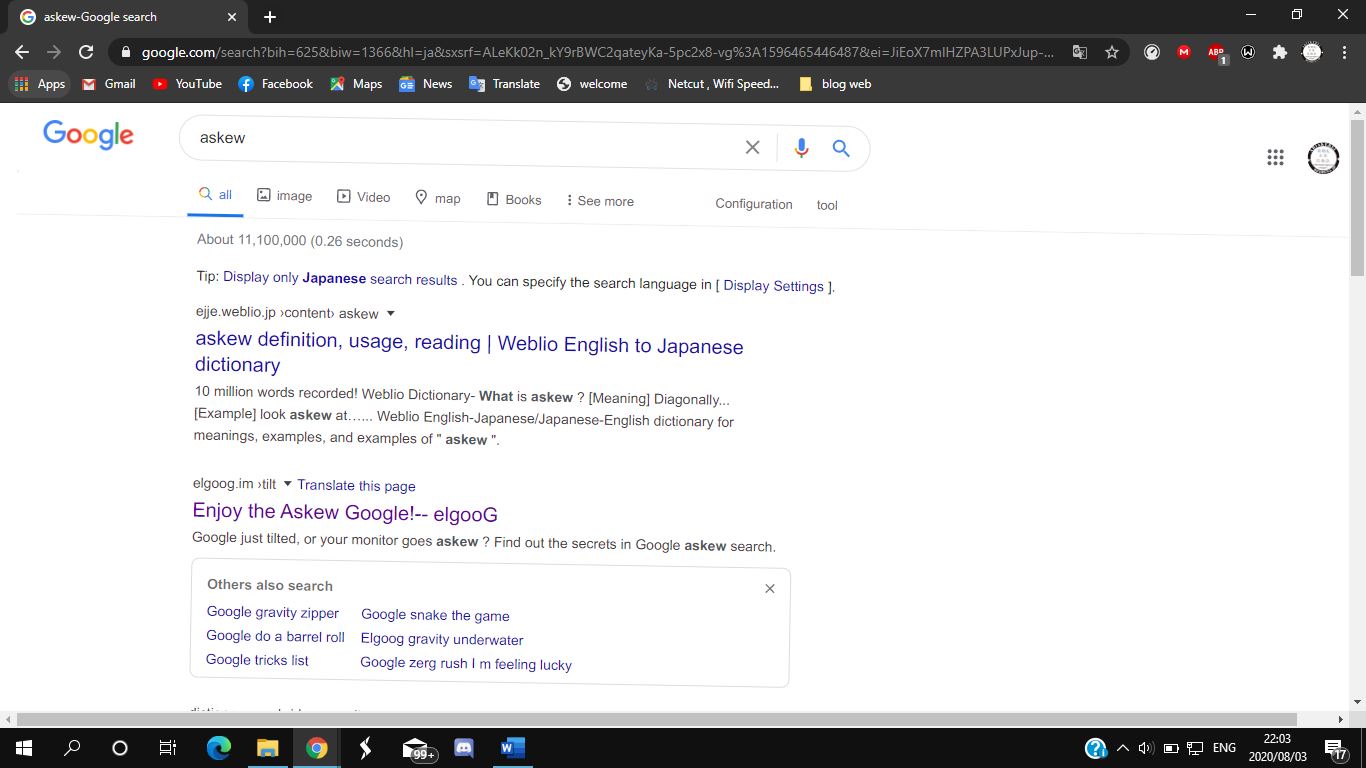Open the Weblio askew definition result
Image resolution: width=1366 pixels, height=768 pixels.
(469, 353)
